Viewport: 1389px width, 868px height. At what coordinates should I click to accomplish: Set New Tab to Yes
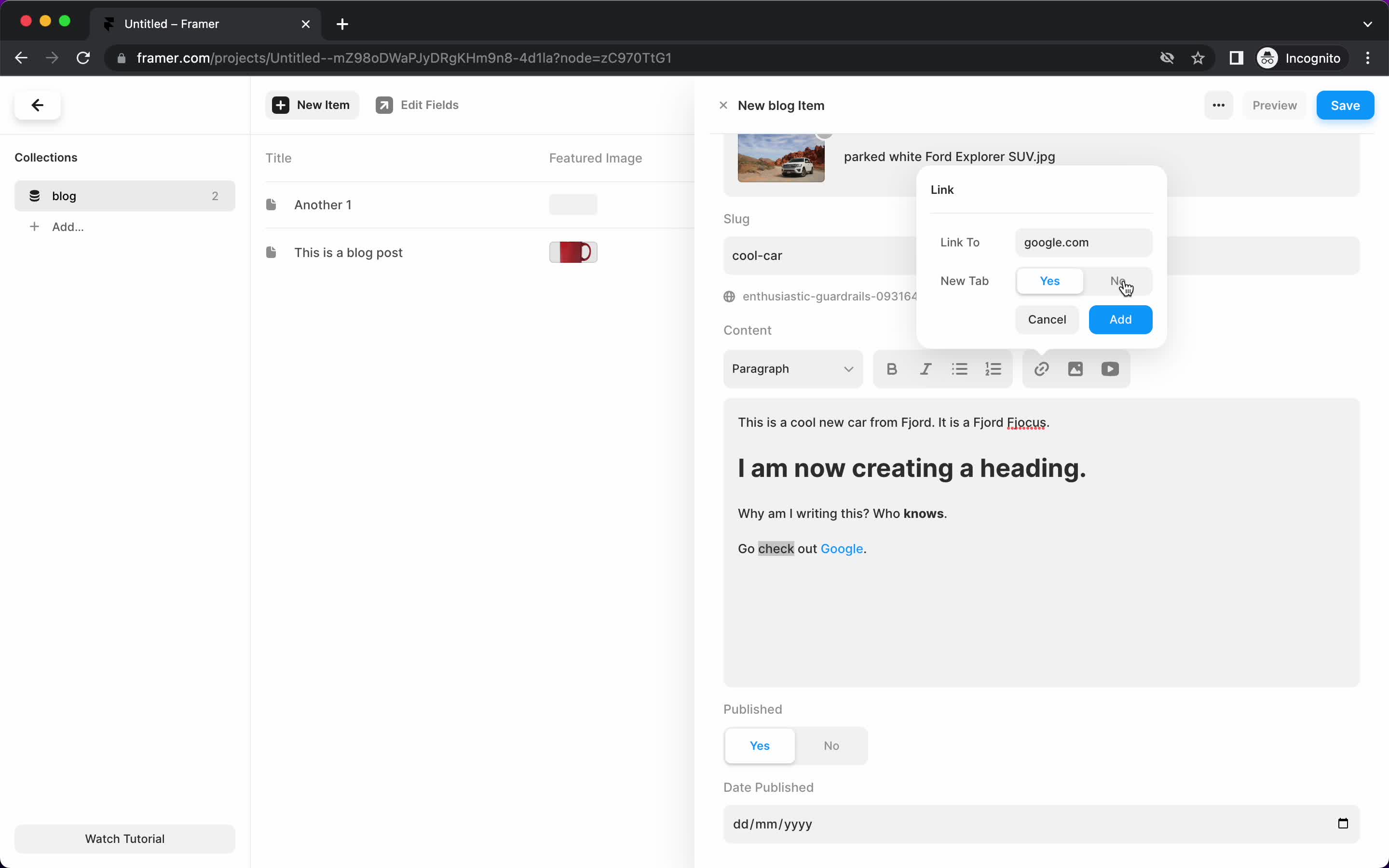point(1049,281)
